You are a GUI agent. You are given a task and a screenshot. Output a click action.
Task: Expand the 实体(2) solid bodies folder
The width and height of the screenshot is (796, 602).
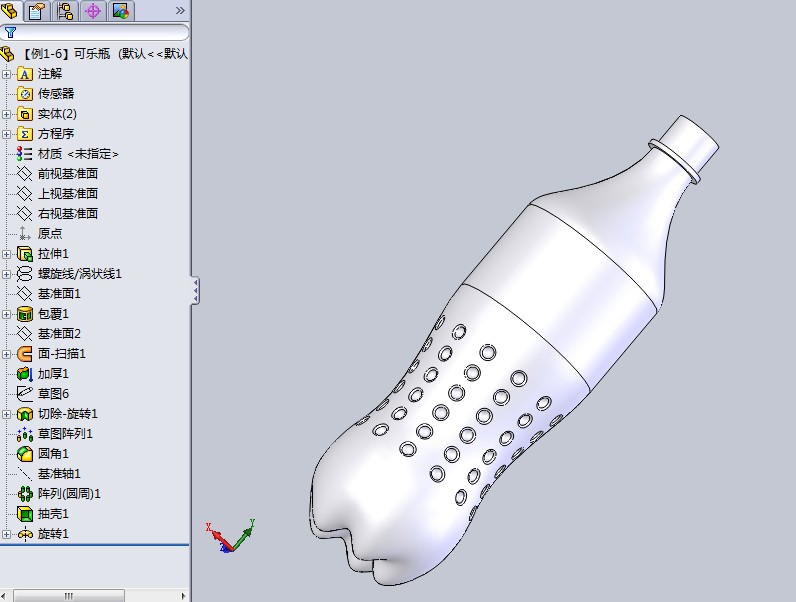click(x=6, y=114)
